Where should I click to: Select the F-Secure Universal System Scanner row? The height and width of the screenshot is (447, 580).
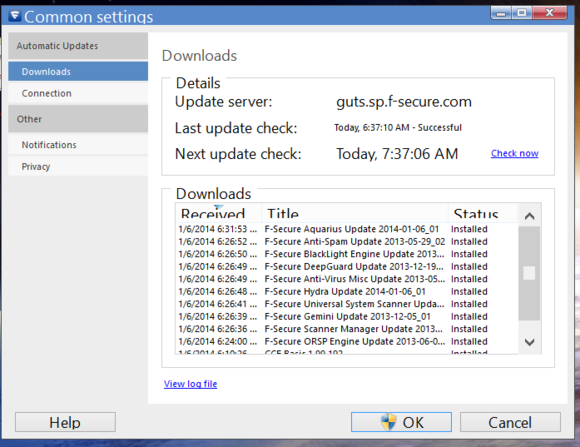(x=347, y=304)
